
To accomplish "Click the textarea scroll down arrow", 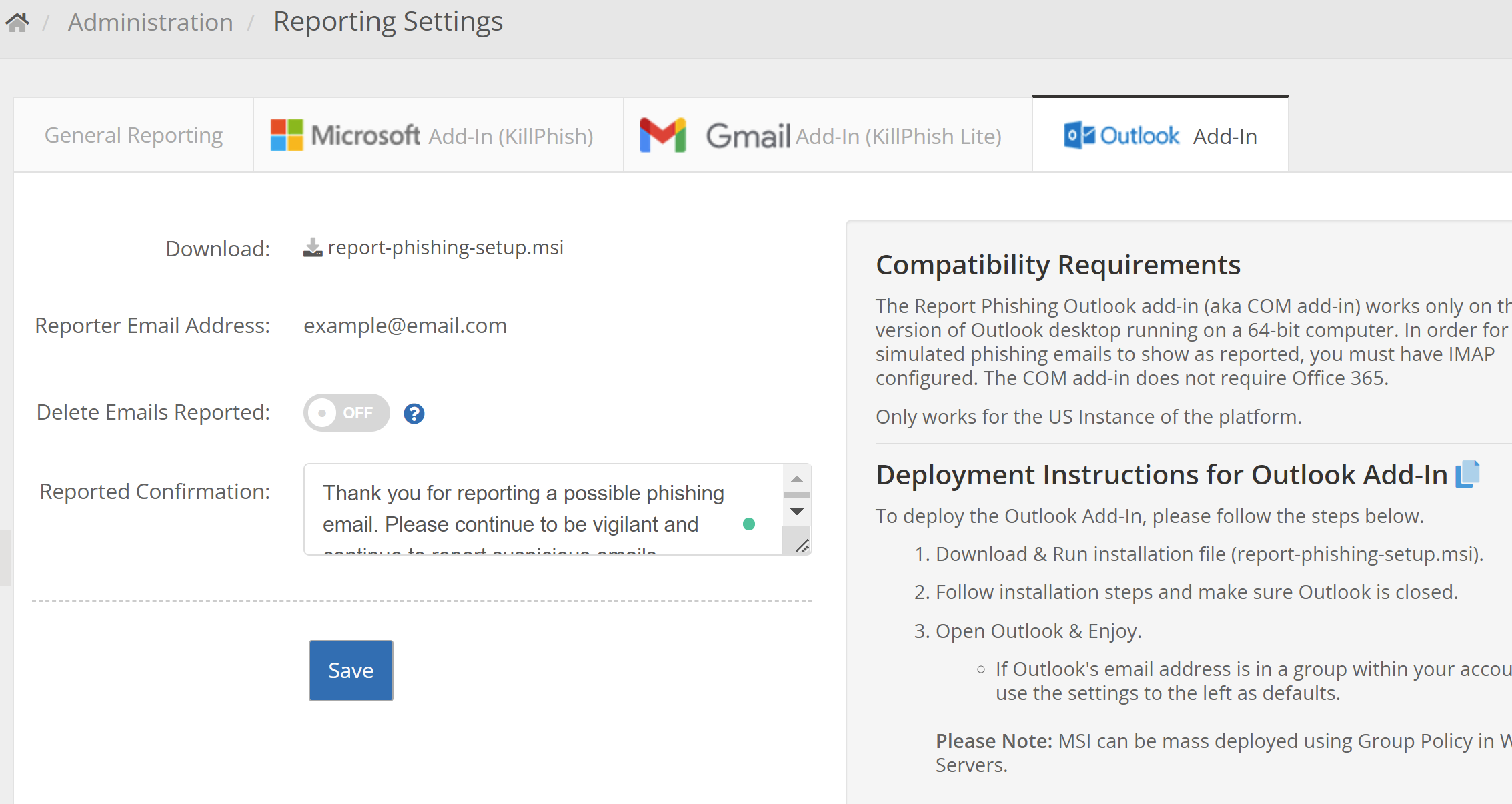I will [796, 512].
